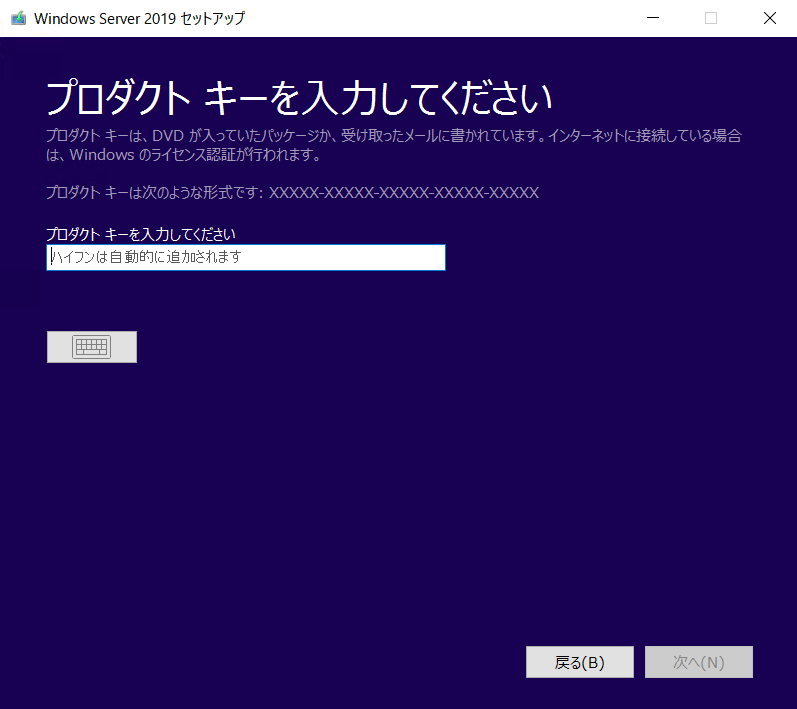797x709 pixels.
Task: Click the small label above the key field
Action: click(x=141, y=234)
